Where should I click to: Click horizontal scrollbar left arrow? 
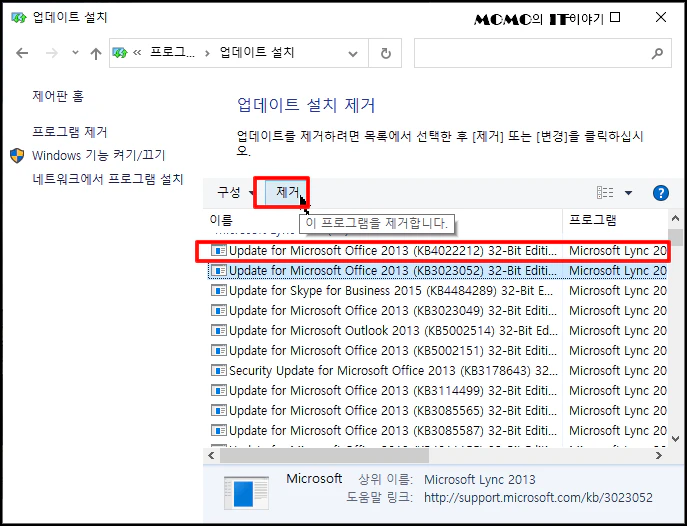pyautogui.click(x=212, y=455)
